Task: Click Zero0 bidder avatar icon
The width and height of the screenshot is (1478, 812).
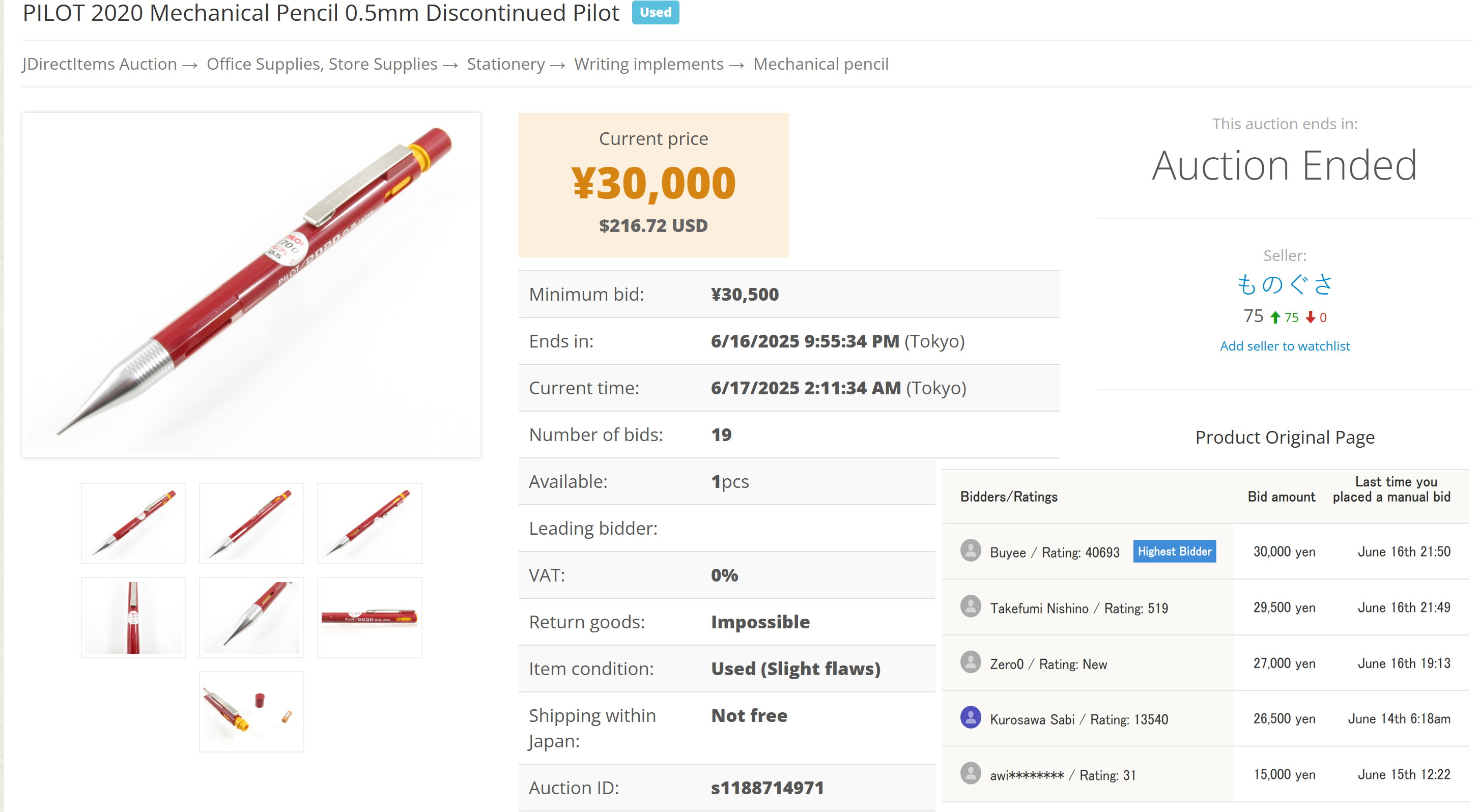Action: [970, 662]
